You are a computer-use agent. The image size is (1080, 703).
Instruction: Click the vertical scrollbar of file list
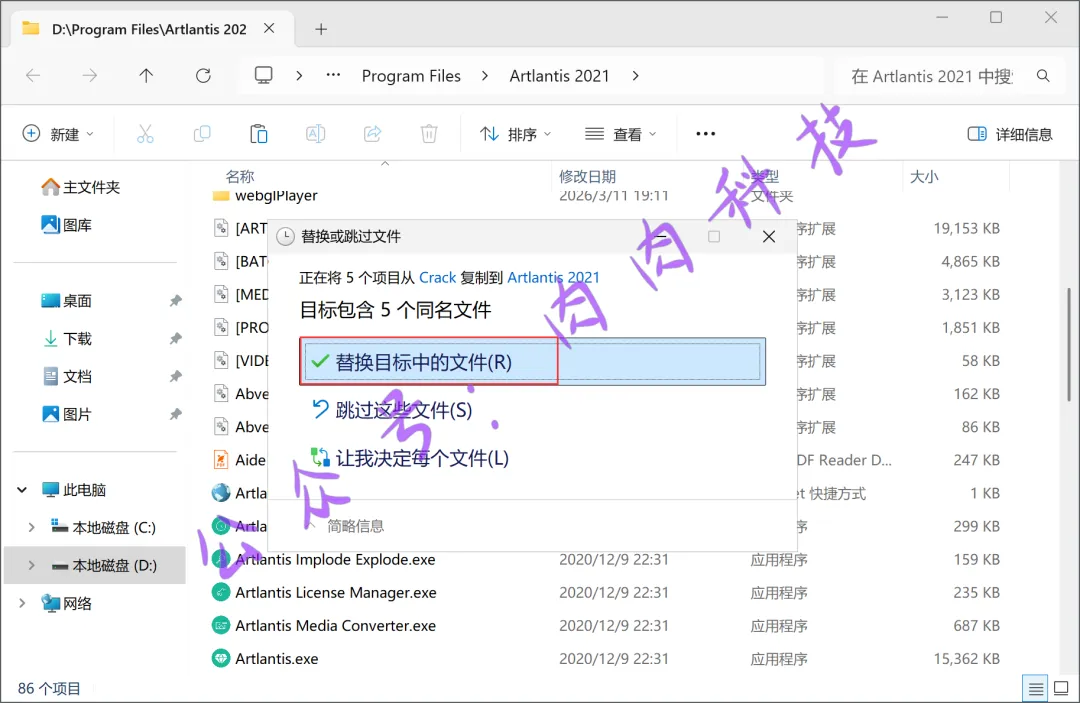[1068, 344]
